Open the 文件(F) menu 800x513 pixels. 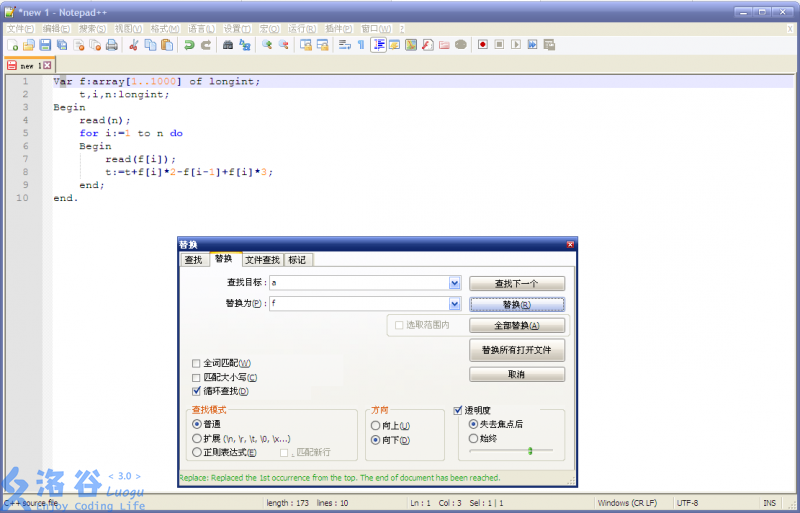tap(20, 29)
